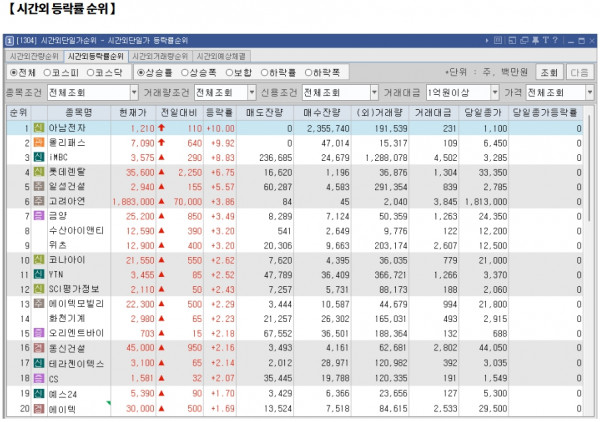Click the window number 1 icon in title bar
The width and height of the screenshot is (600, 422).
coord(10,41)
